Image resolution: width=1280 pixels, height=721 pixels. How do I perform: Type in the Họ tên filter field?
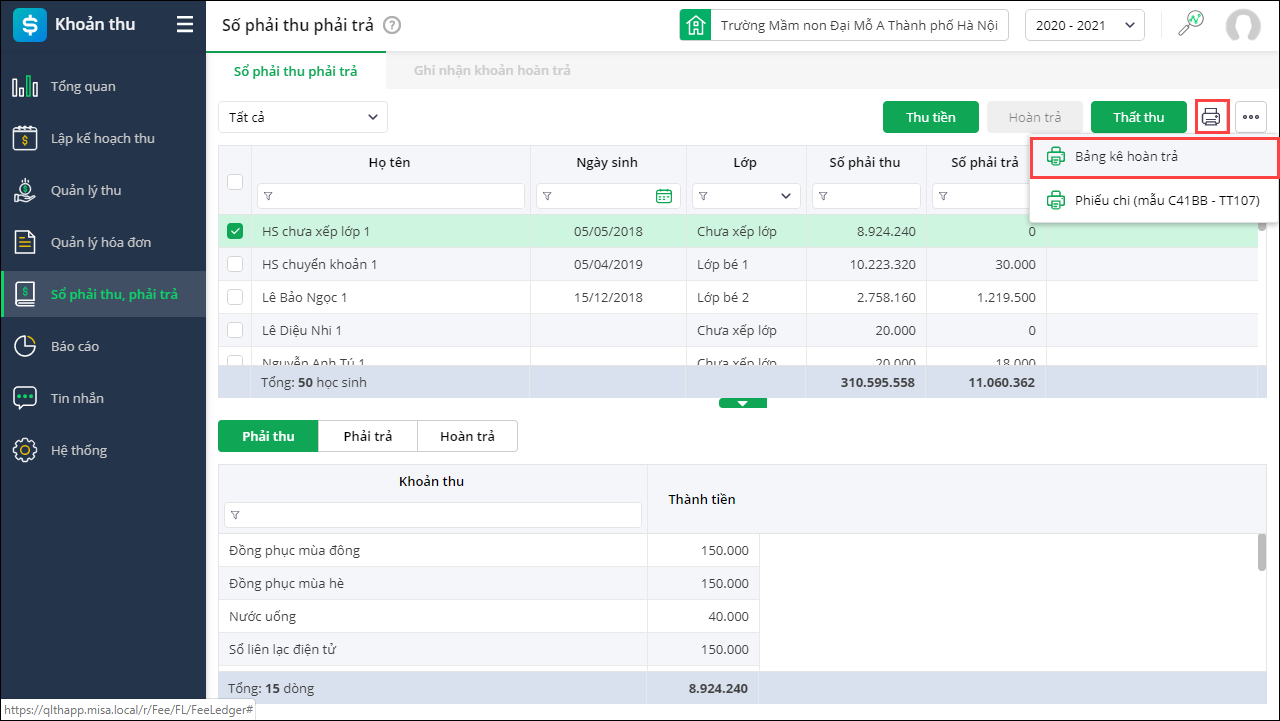tap(397, 196)
